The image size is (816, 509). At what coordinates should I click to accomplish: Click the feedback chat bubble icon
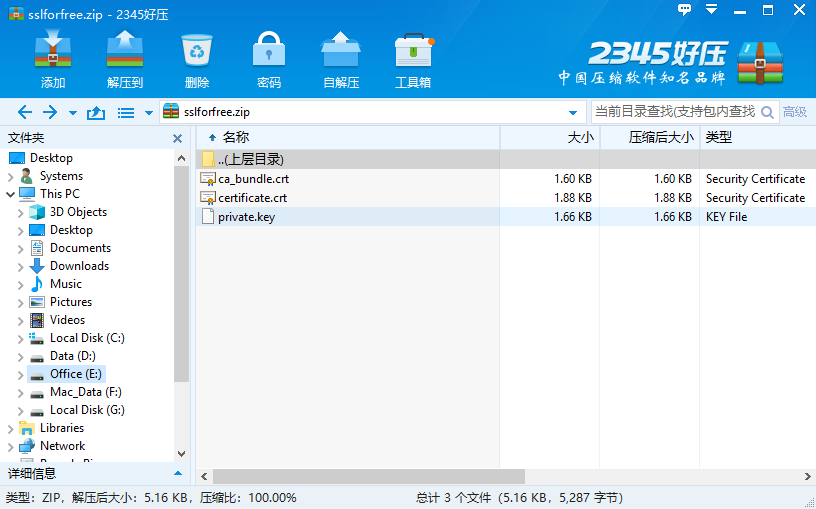684,9
